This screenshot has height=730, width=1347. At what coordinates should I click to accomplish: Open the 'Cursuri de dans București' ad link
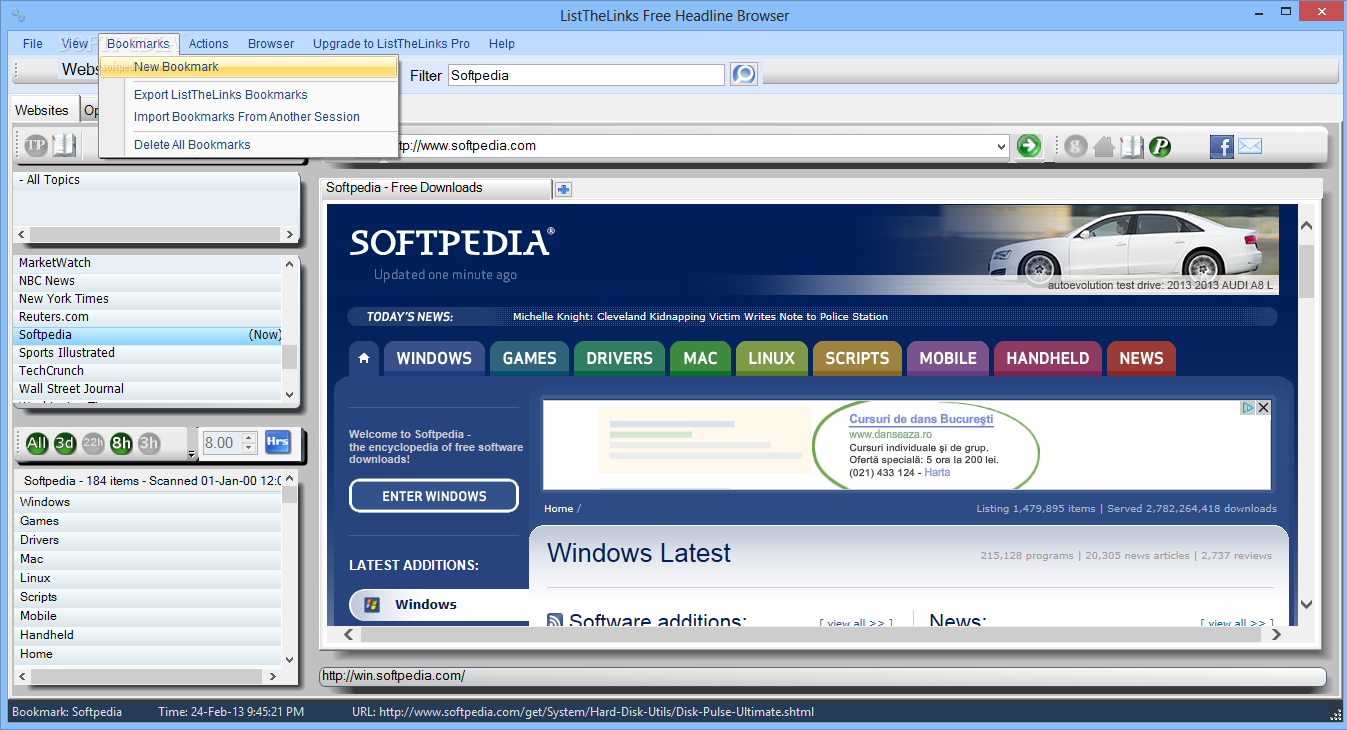(x=921, y=419)
